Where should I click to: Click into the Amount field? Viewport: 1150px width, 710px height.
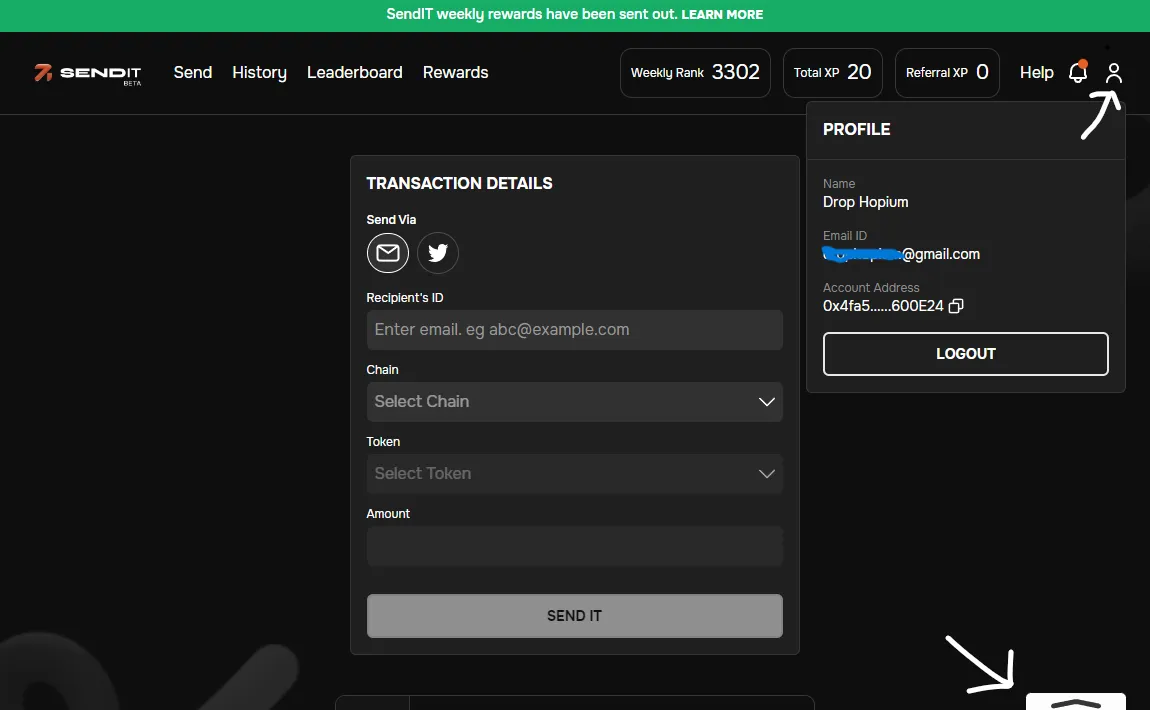pos(574,546)
